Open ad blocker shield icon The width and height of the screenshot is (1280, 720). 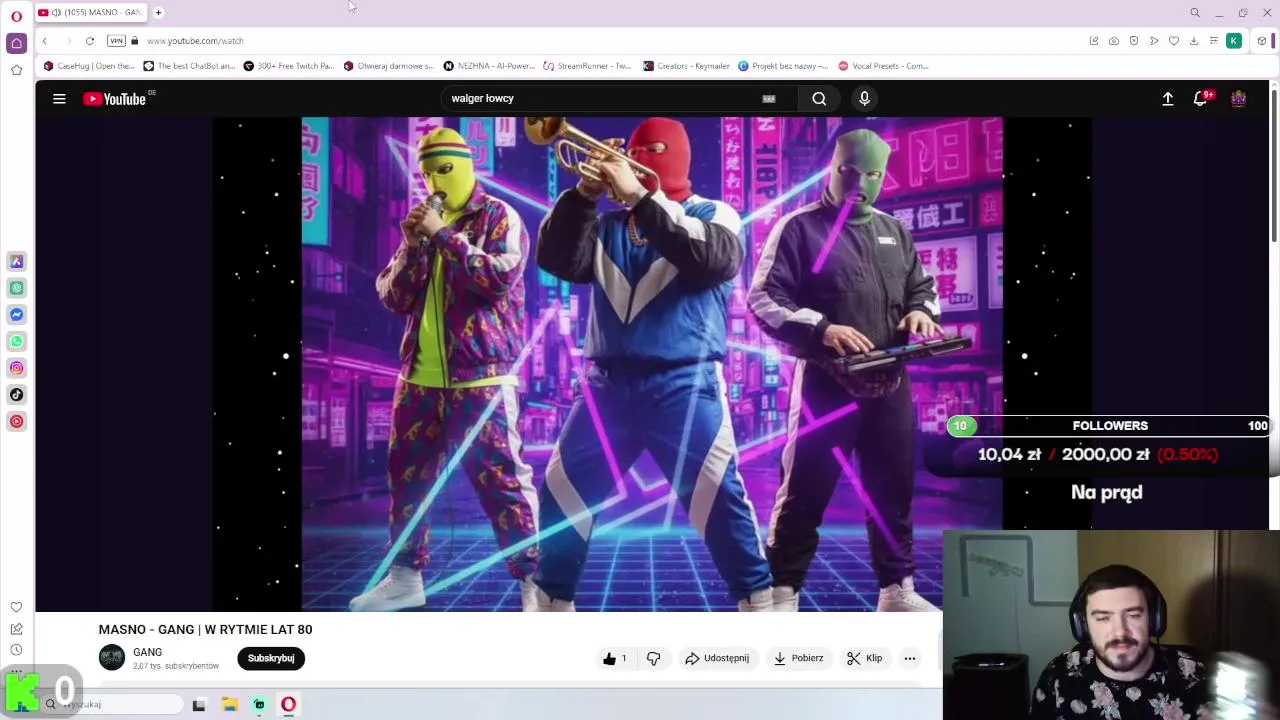[1134, 41]
